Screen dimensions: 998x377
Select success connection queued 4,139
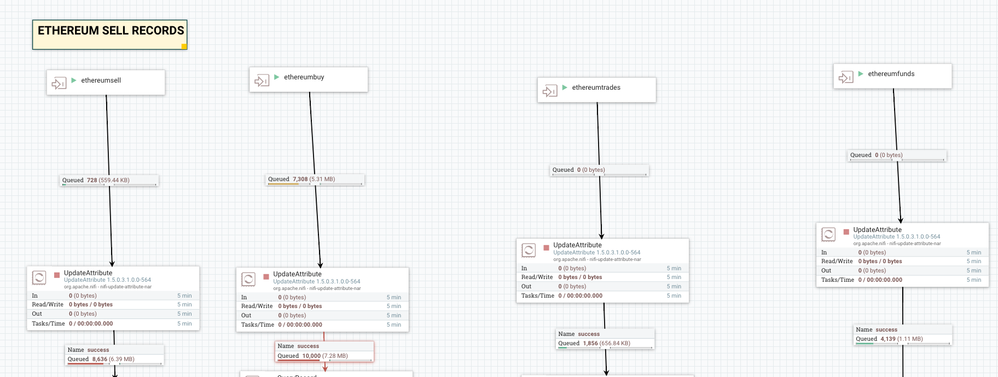point(903,335)
